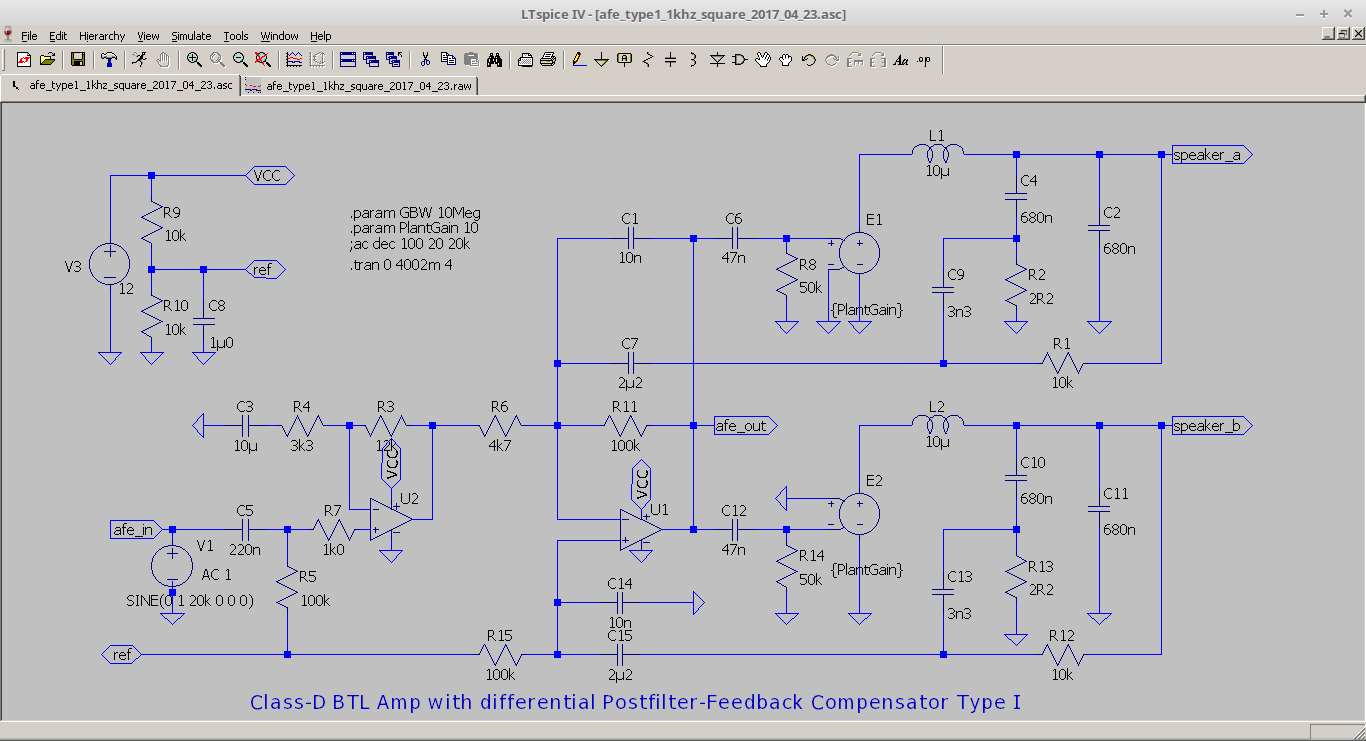Open the Simulate menu
Viewport: 1366px width, 741px height.
pos(190,36)
